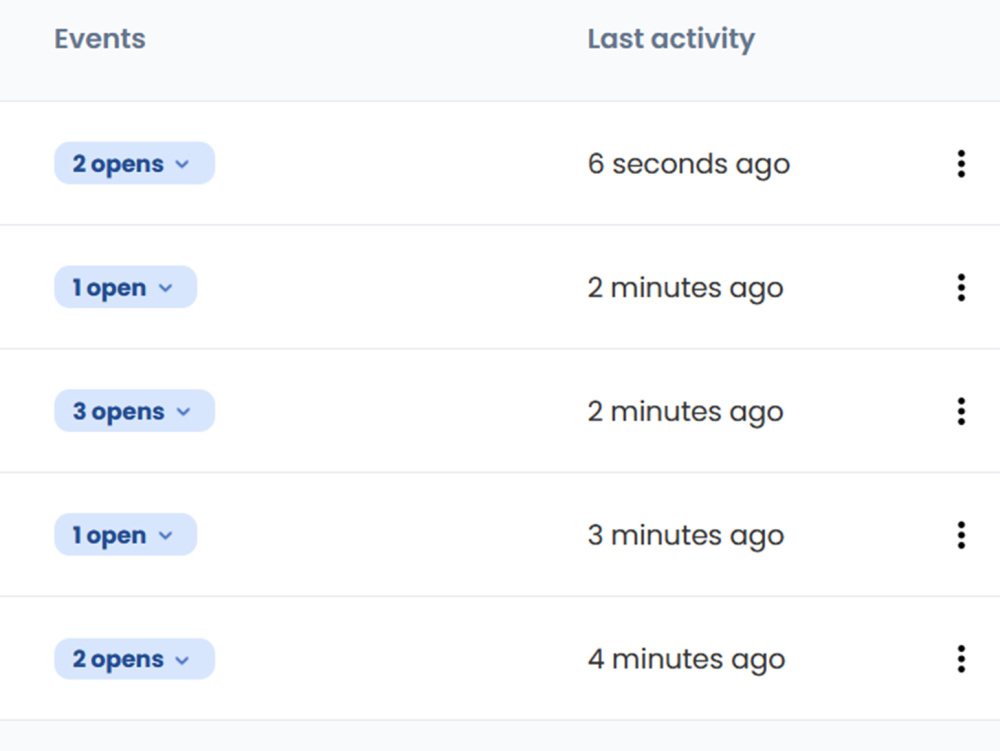The image size is (1000, 751).
Task: Open the three-dot menu for the 6 seconds ago row
Action: point(961,164)
